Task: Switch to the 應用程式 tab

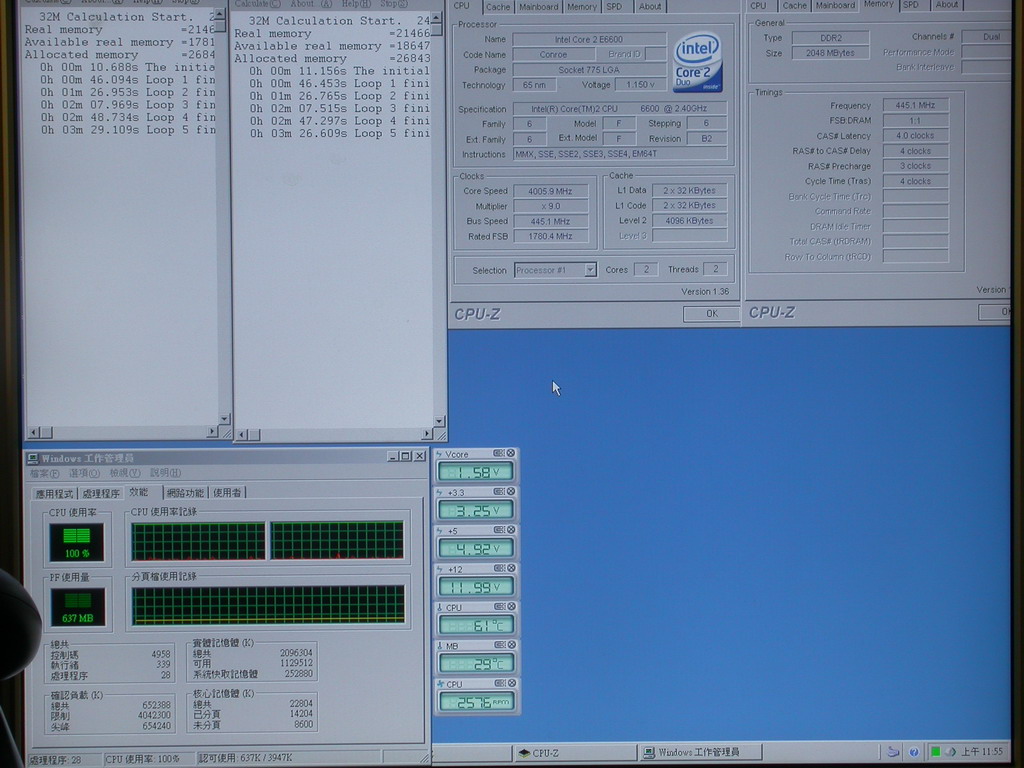Action: pyautogui.click(x=55, y=494)
